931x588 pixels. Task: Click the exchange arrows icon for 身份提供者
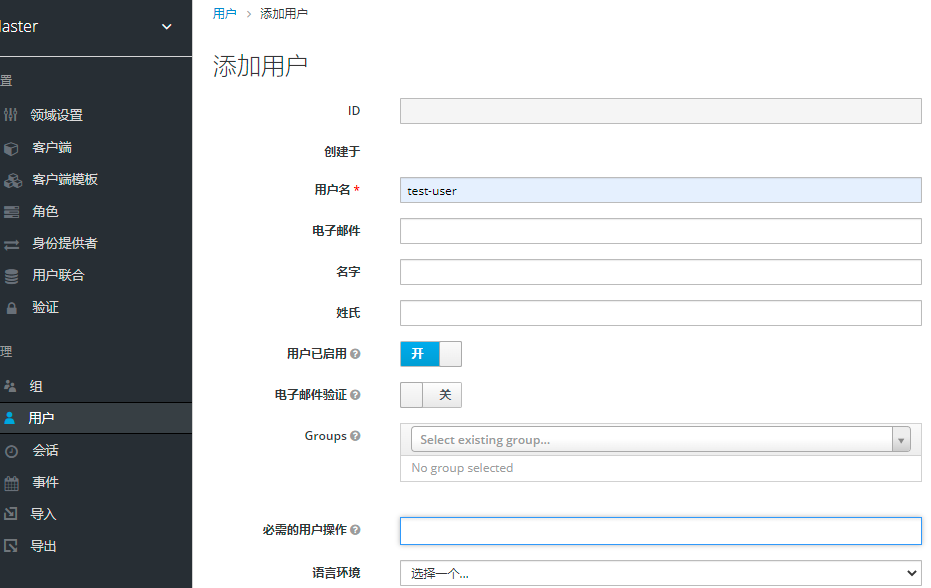pyautogui.click(x=12, y=244)
